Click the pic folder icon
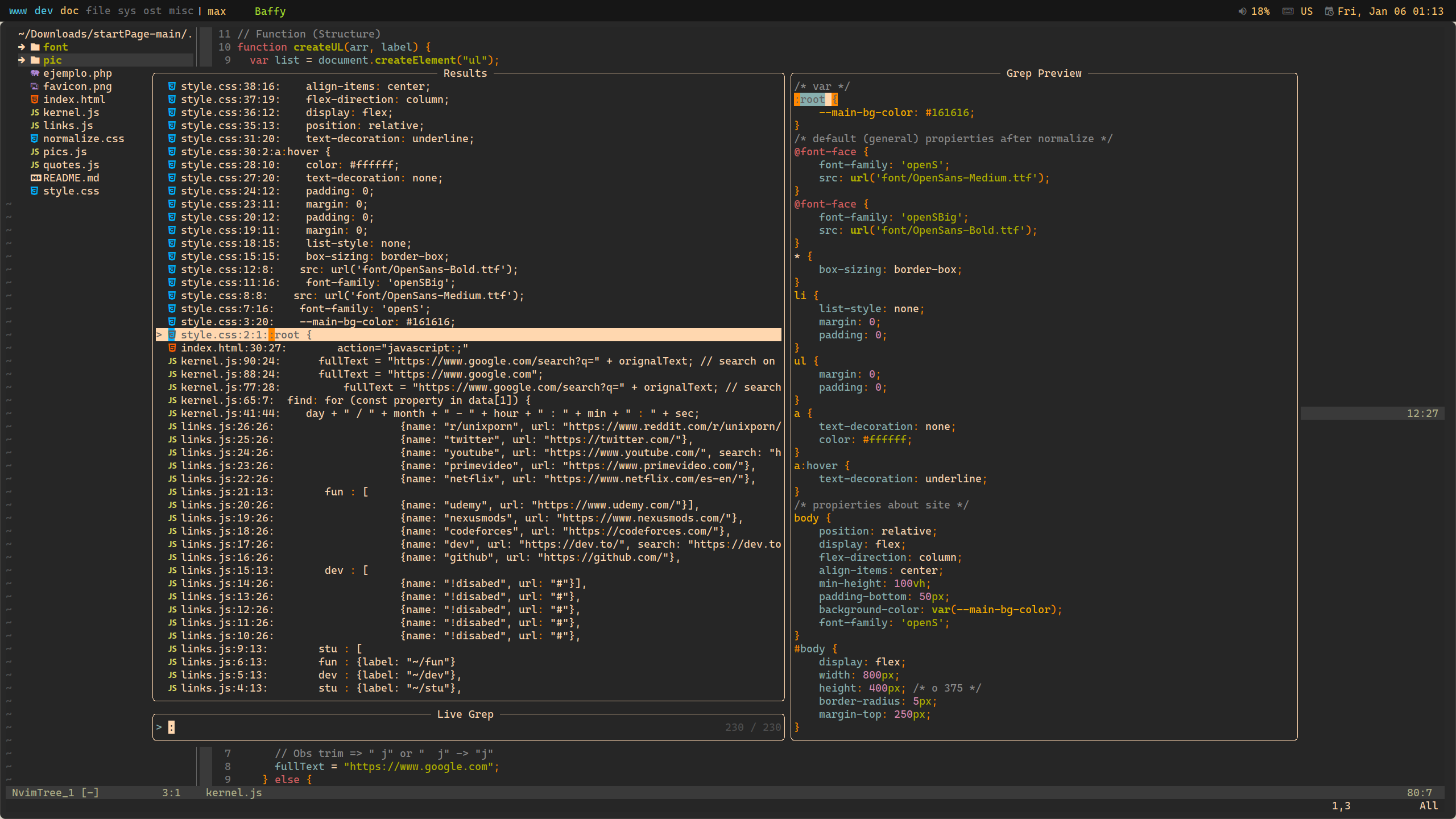Viewport: 1456px width, 819px height. pos(35,60)
